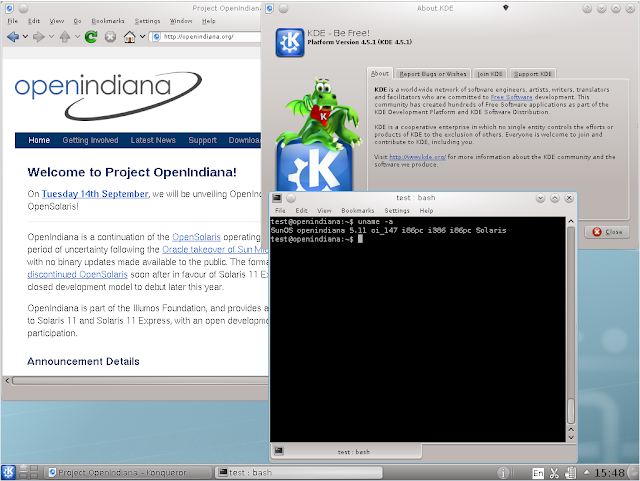Follow the Tuesday 14th September link
Viewport: 640px width, 481px height.
point(95,194)
